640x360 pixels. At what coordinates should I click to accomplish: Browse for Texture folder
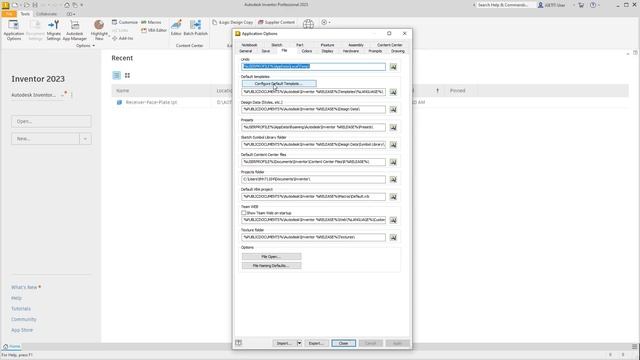(393, 237)
